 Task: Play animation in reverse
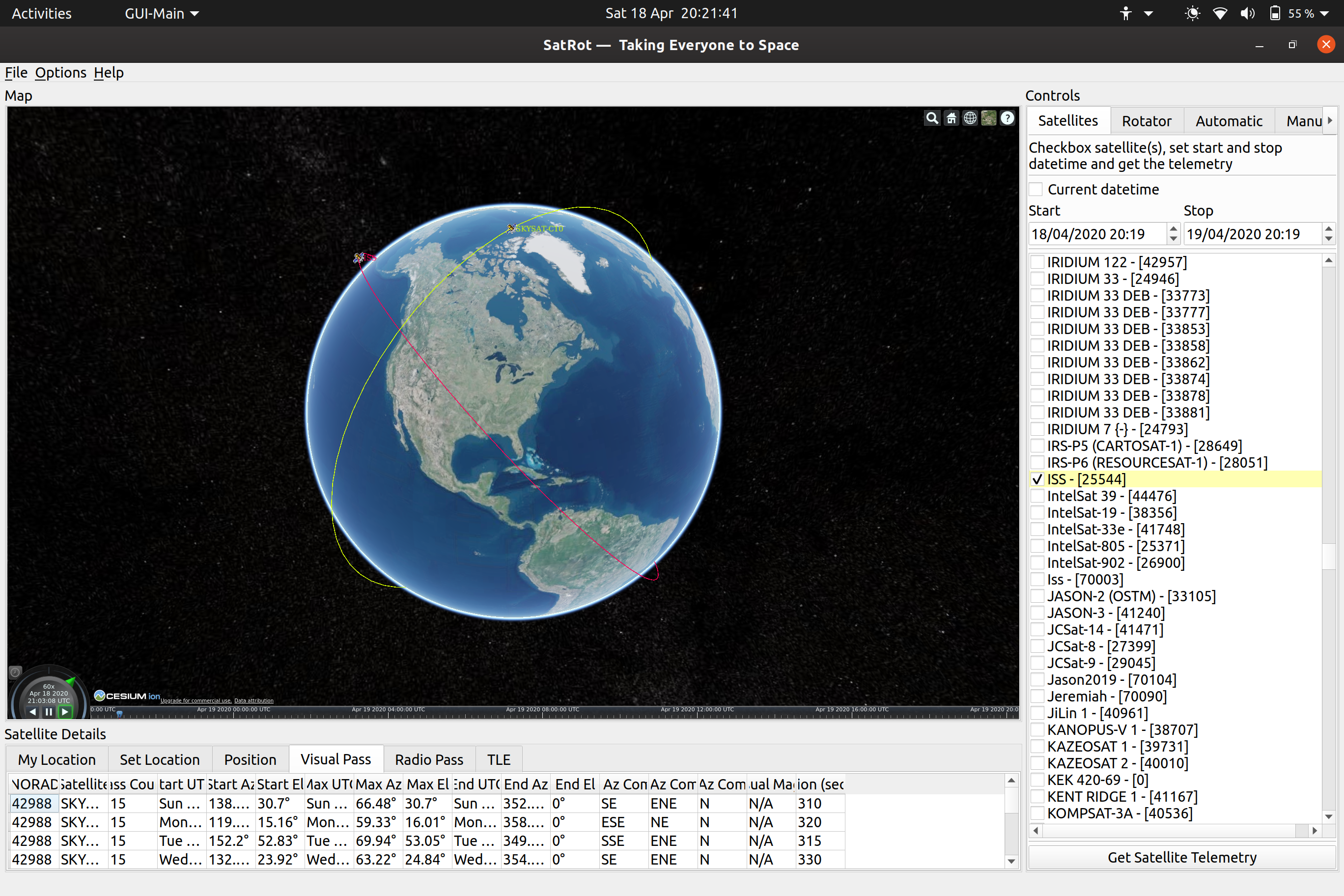click(33, 711)
